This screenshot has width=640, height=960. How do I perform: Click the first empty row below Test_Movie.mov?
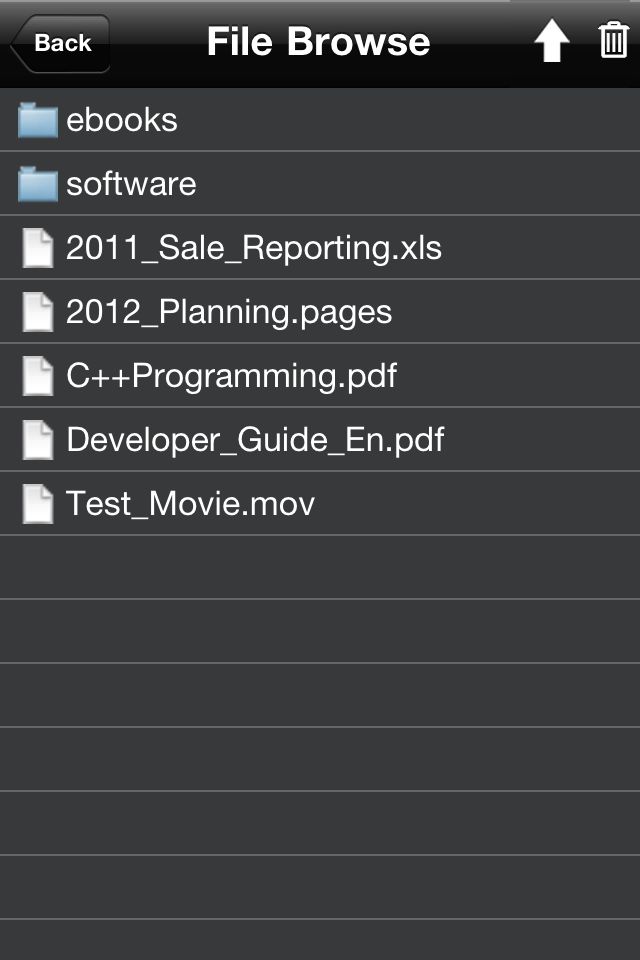click(320, 567)
